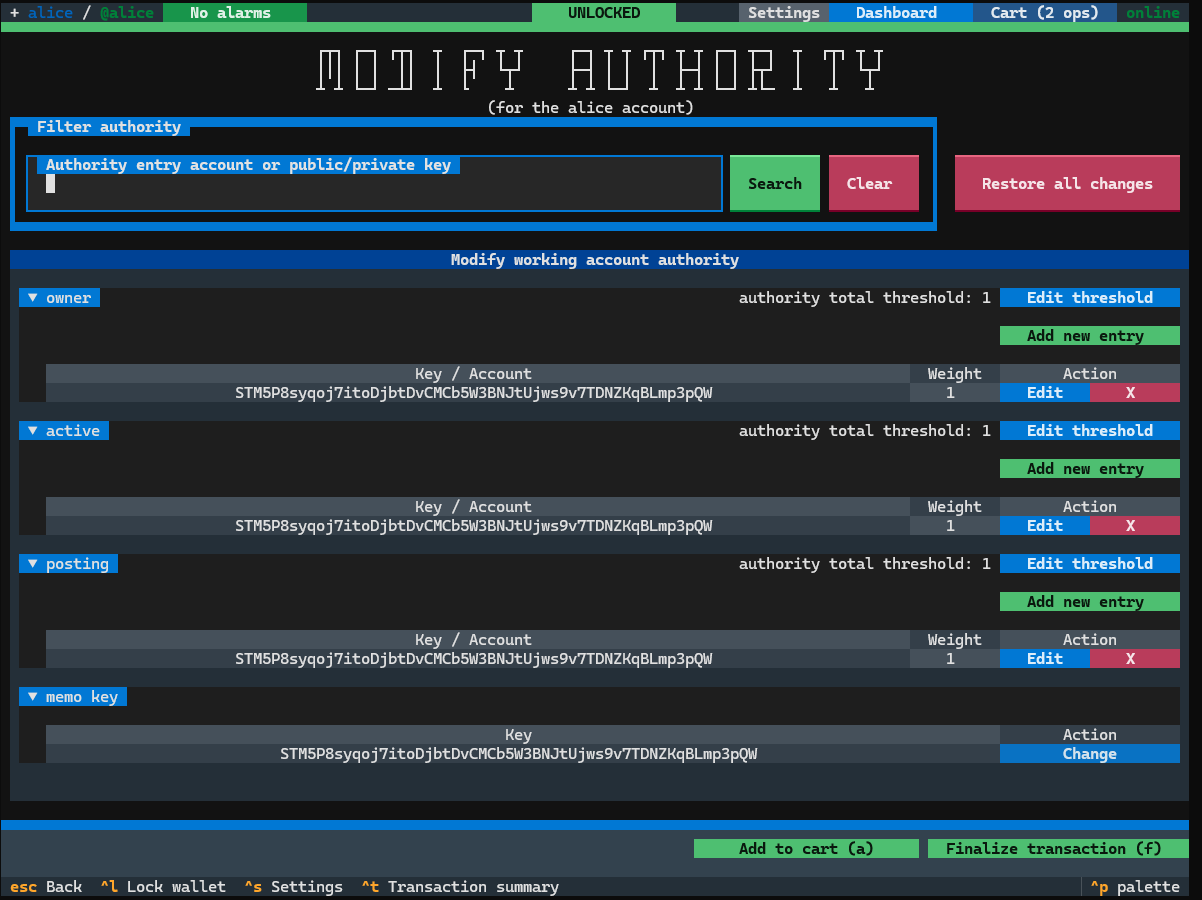Click Finalize transaction (f) button

[1058, 849]
